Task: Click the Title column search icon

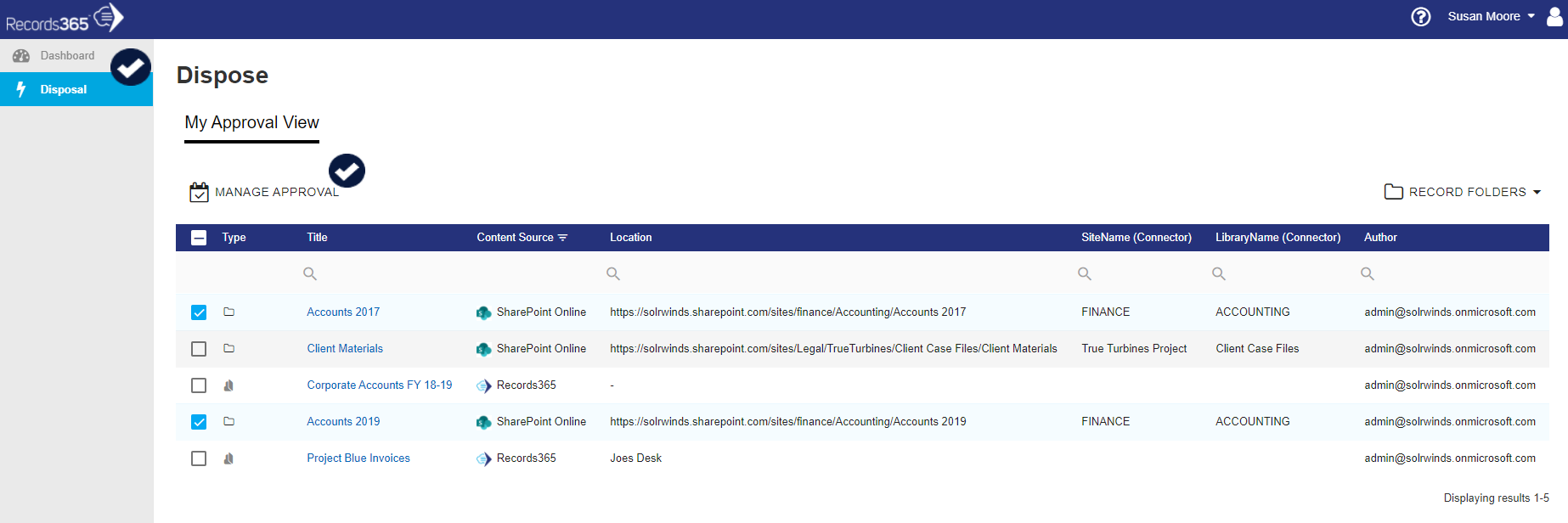Action: (310, 273)
